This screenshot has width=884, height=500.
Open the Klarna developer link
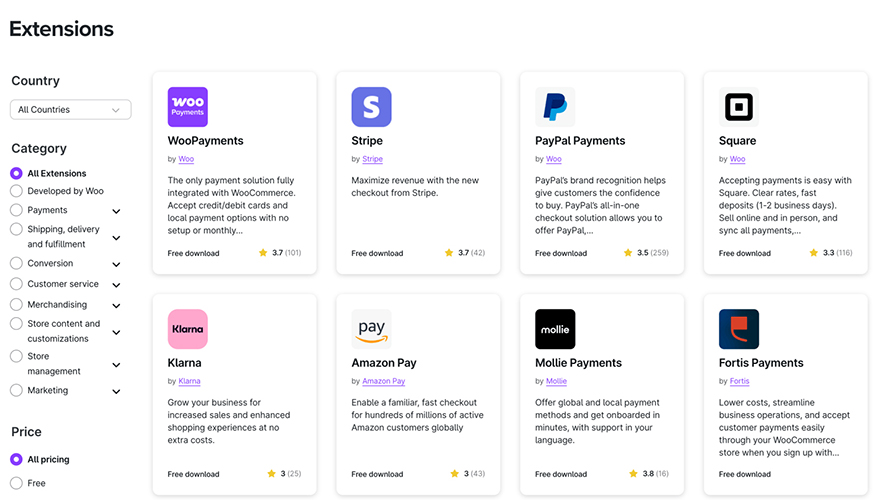tap(189, 381)
